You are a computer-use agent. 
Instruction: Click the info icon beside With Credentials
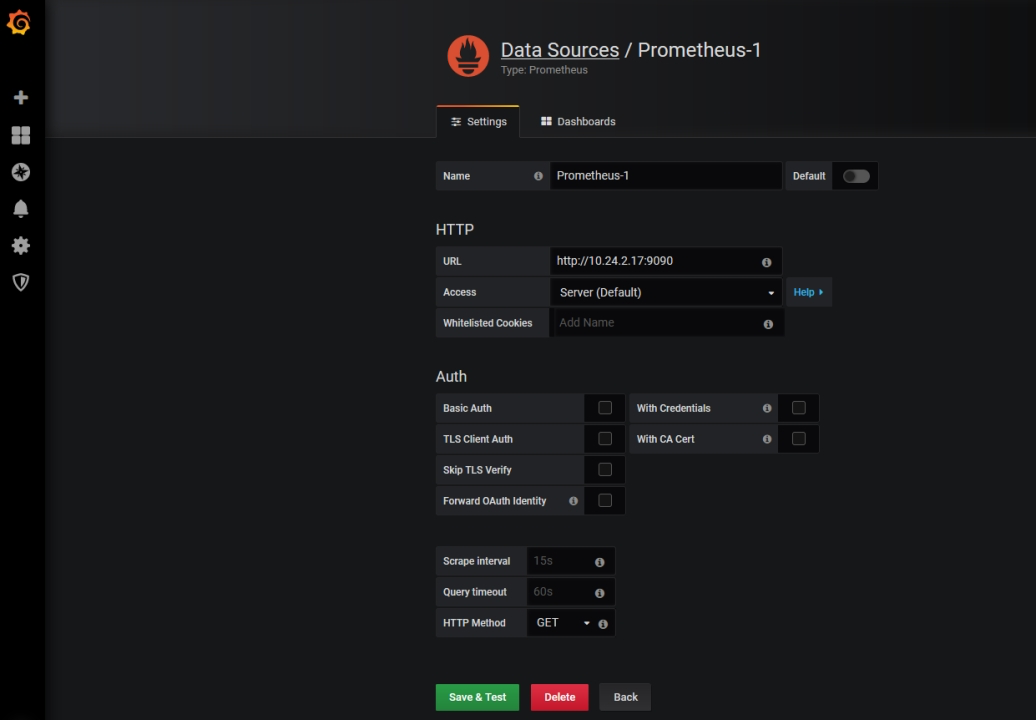pyautogui.click(x=767, y=408)
